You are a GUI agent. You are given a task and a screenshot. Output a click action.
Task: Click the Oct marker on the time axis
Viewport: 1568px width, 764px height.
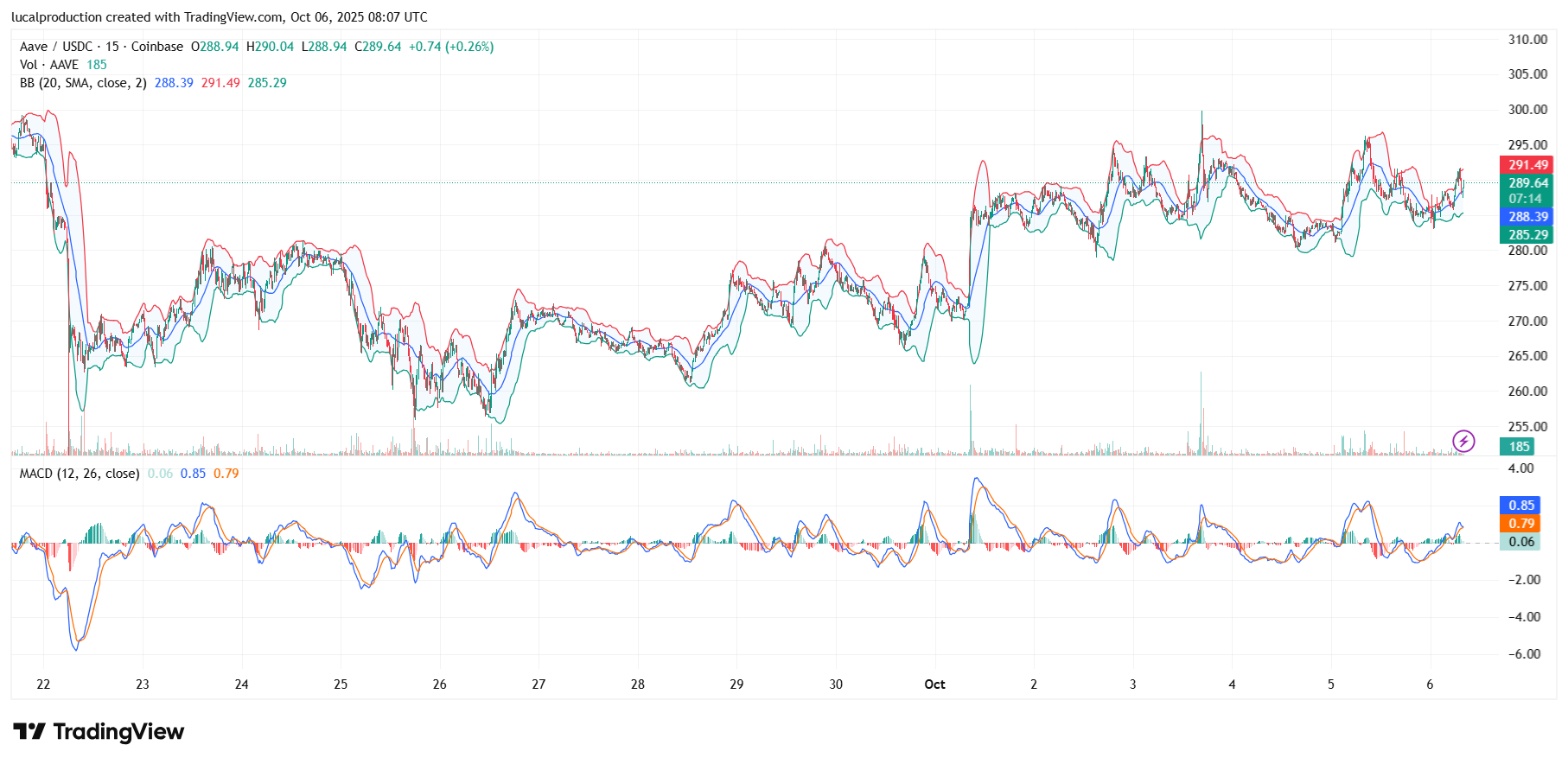tap(934, 684)
